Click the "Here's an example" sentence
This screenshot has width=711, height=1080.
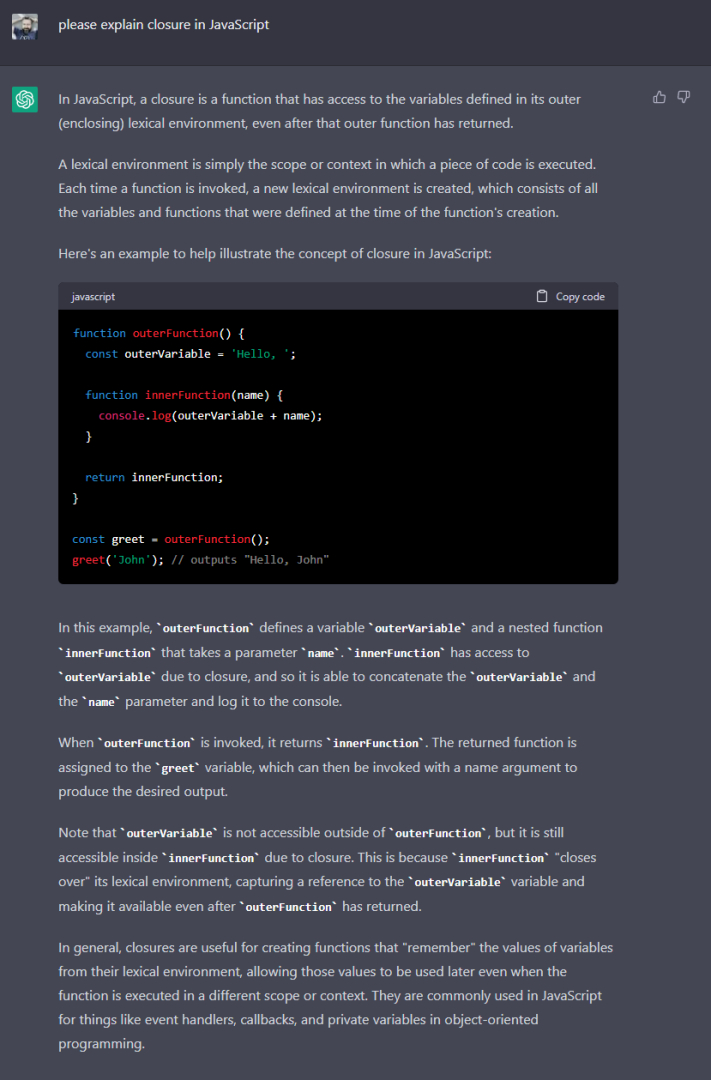(x=274, y=254)
